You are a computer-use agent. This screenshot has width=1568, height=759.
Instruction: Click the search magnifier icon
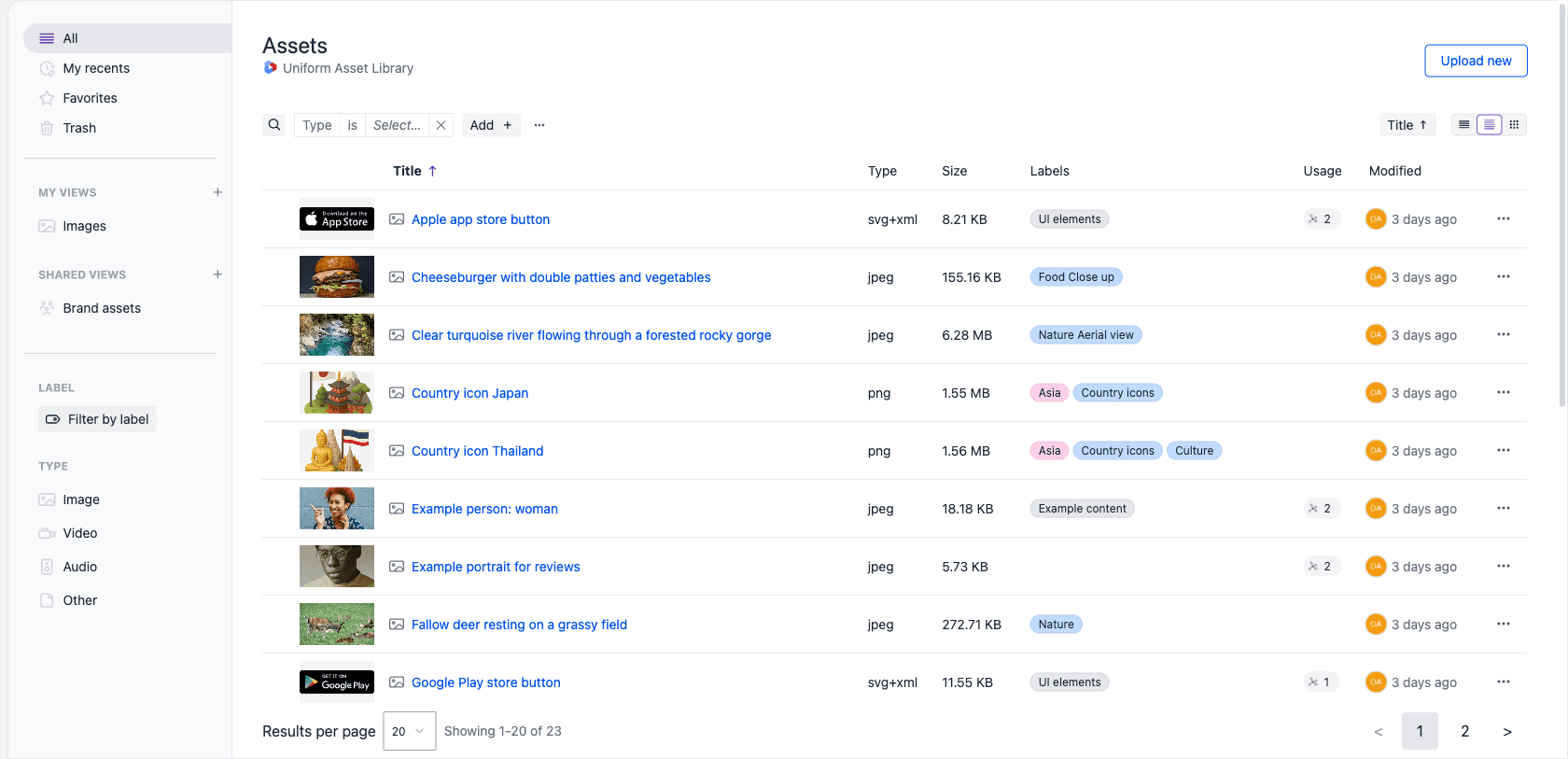273,125
